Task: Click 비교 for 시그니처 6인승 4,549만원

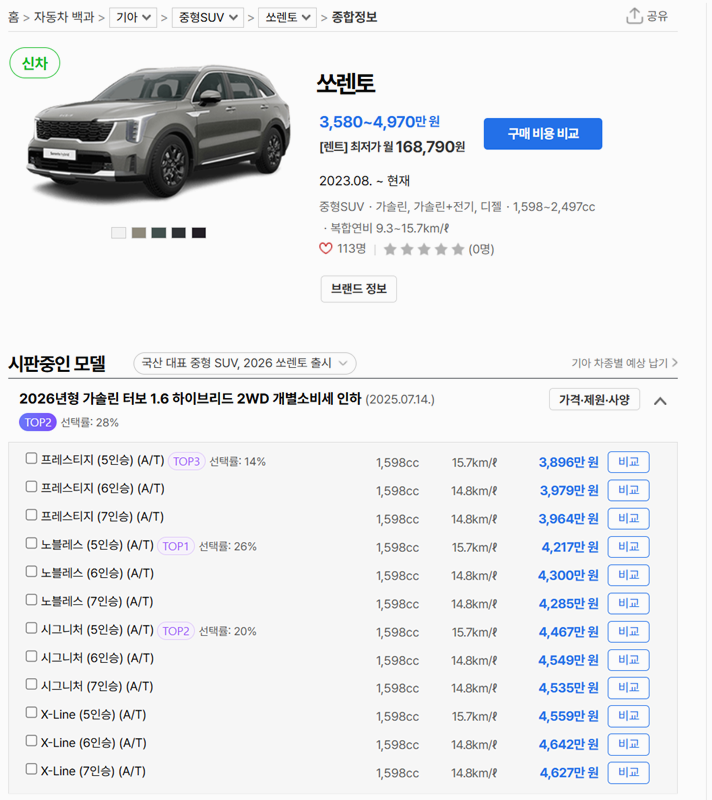Action: (628, 660)
